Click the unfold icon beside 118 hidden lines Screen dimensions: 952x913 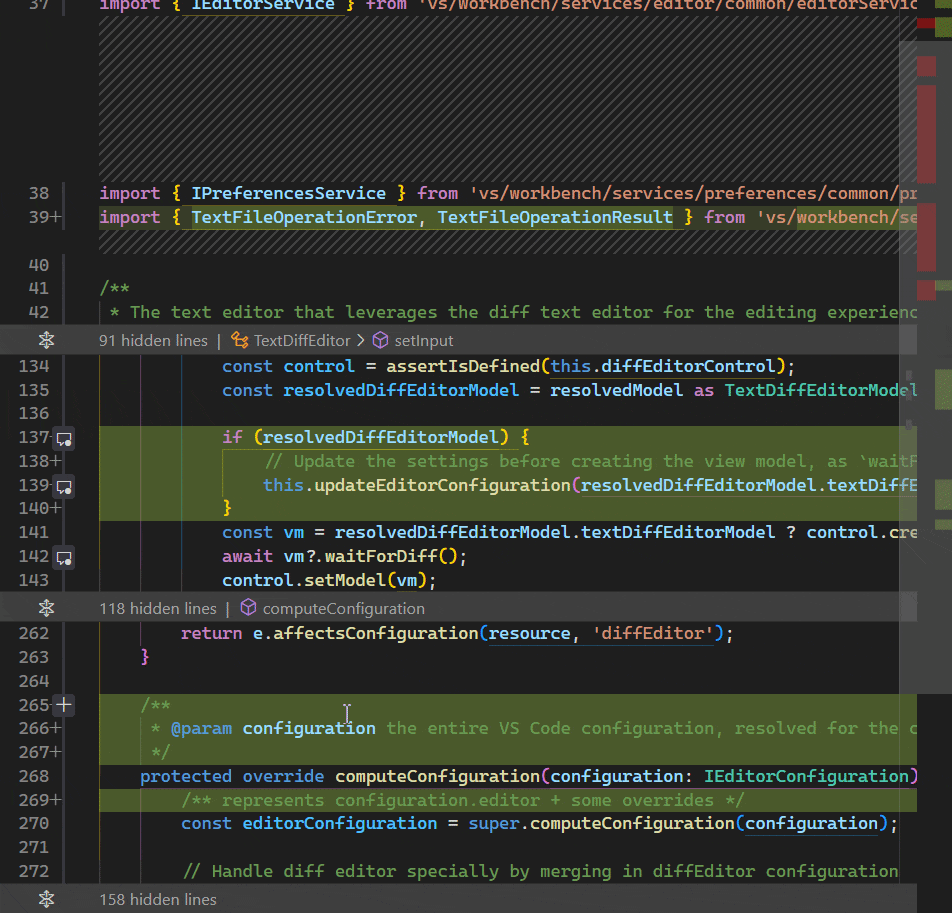click(46, 607)
